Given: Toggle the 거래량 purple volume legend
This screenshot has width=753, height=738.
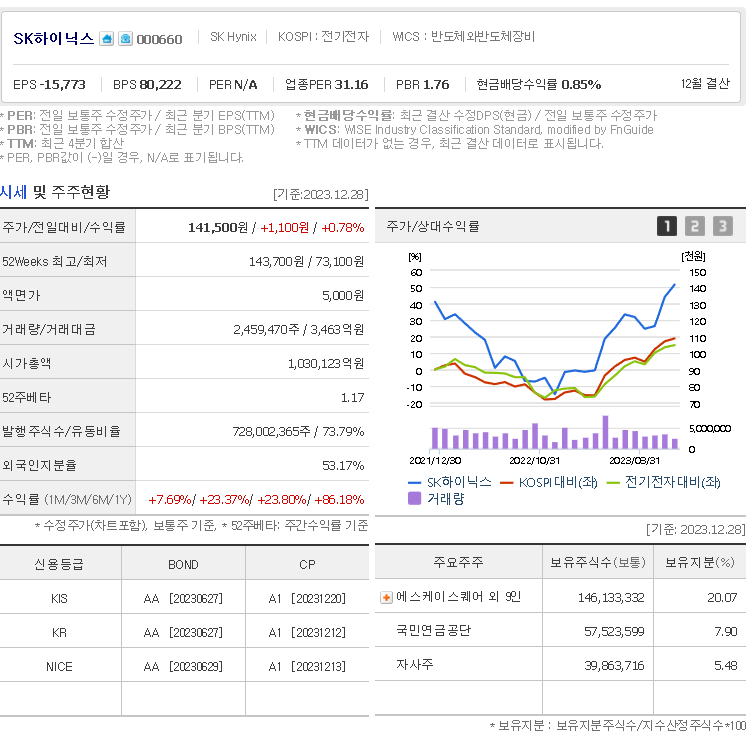Looking at the screenshot, I should pos(436,498).
